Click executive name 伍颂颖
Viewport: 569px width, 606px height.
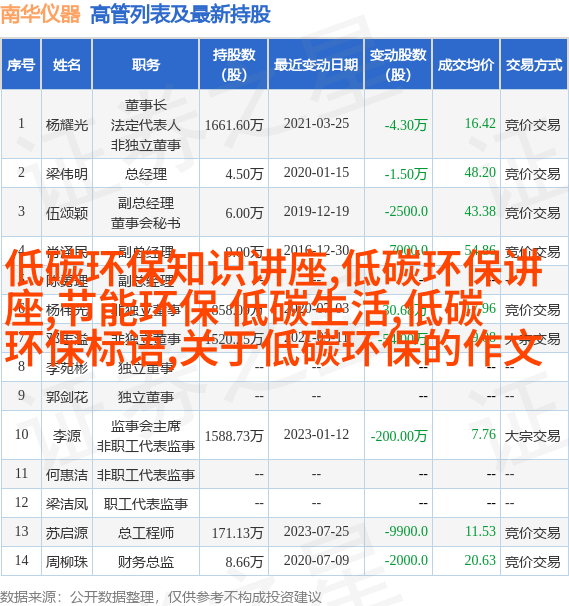coord(67,213)
